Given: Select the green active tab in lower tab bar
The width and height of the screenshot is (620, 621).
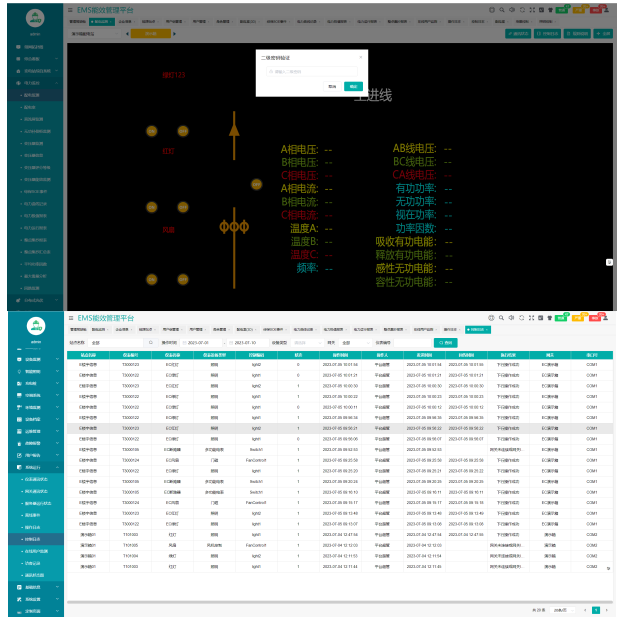Looking at the screenshot, I should click(x=476, y=328).
